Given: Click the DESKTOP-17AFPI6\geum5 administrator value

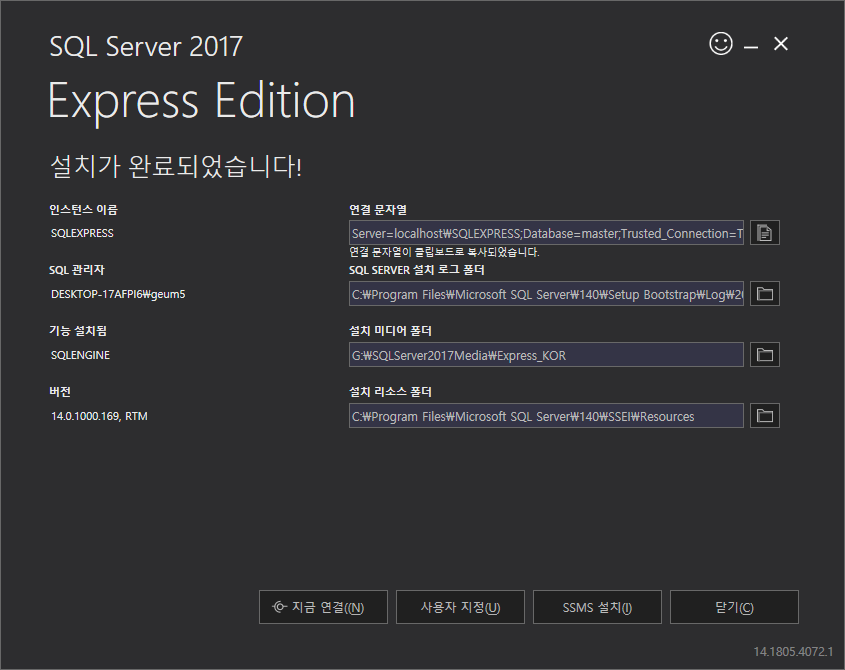Looking at the screenshot, I should 118,294.
